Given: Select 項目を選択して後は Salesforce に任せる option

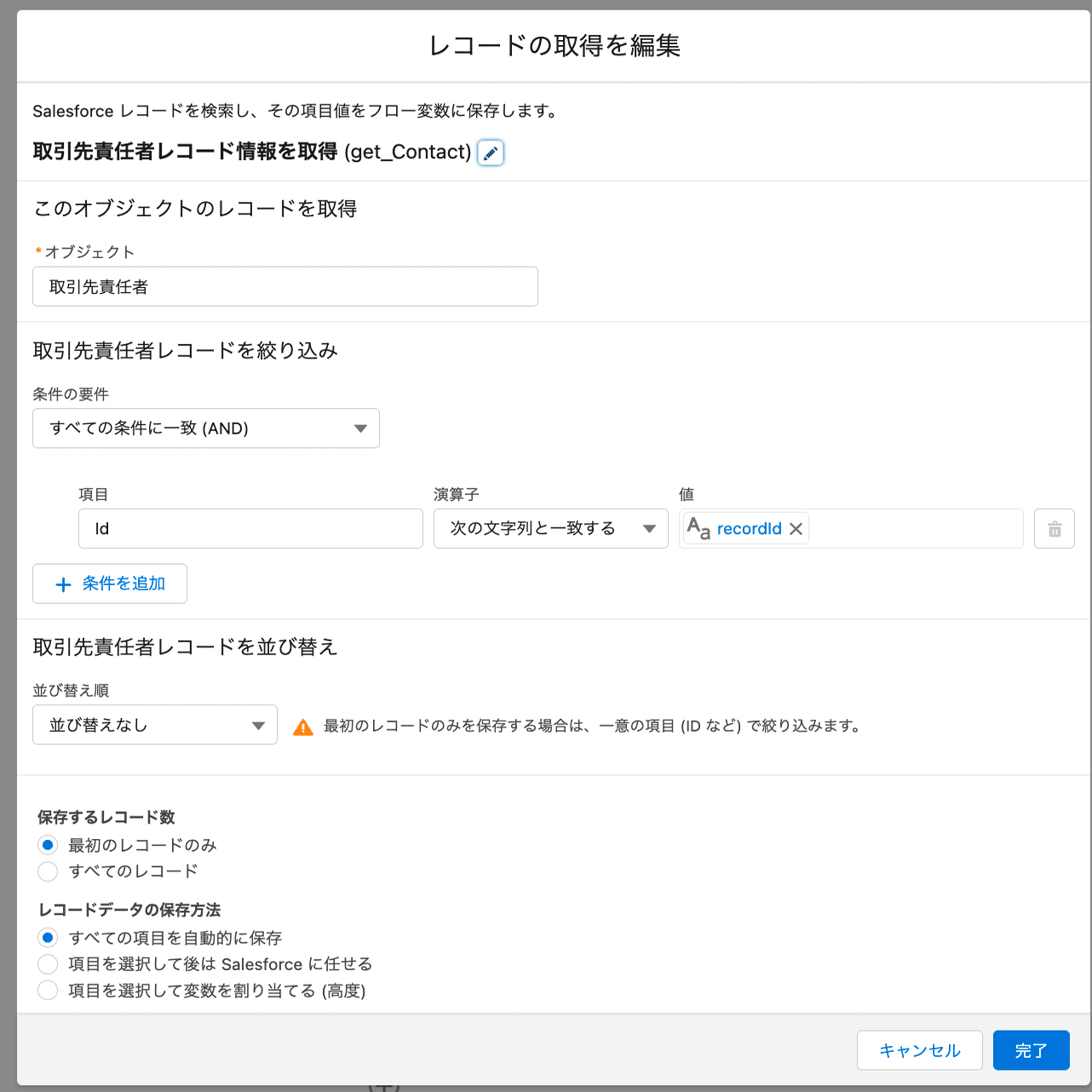Looking at the screenshot, I should click(x=48, y=963).
